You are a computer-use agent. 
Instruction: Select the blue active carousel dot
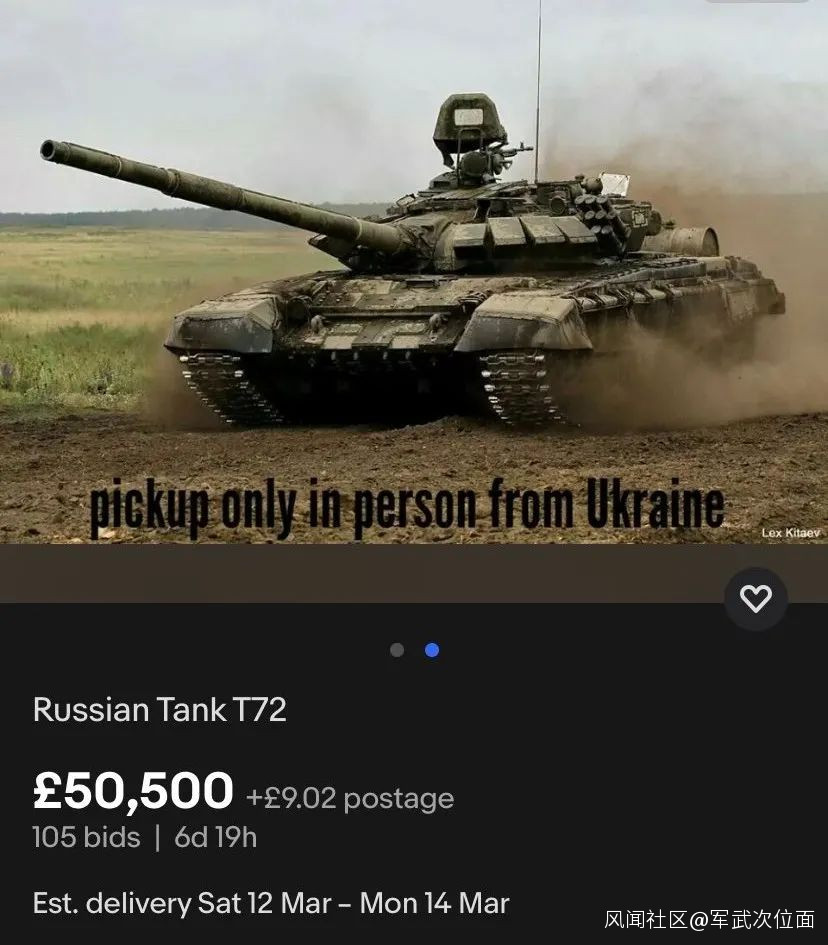coord(432,650)
